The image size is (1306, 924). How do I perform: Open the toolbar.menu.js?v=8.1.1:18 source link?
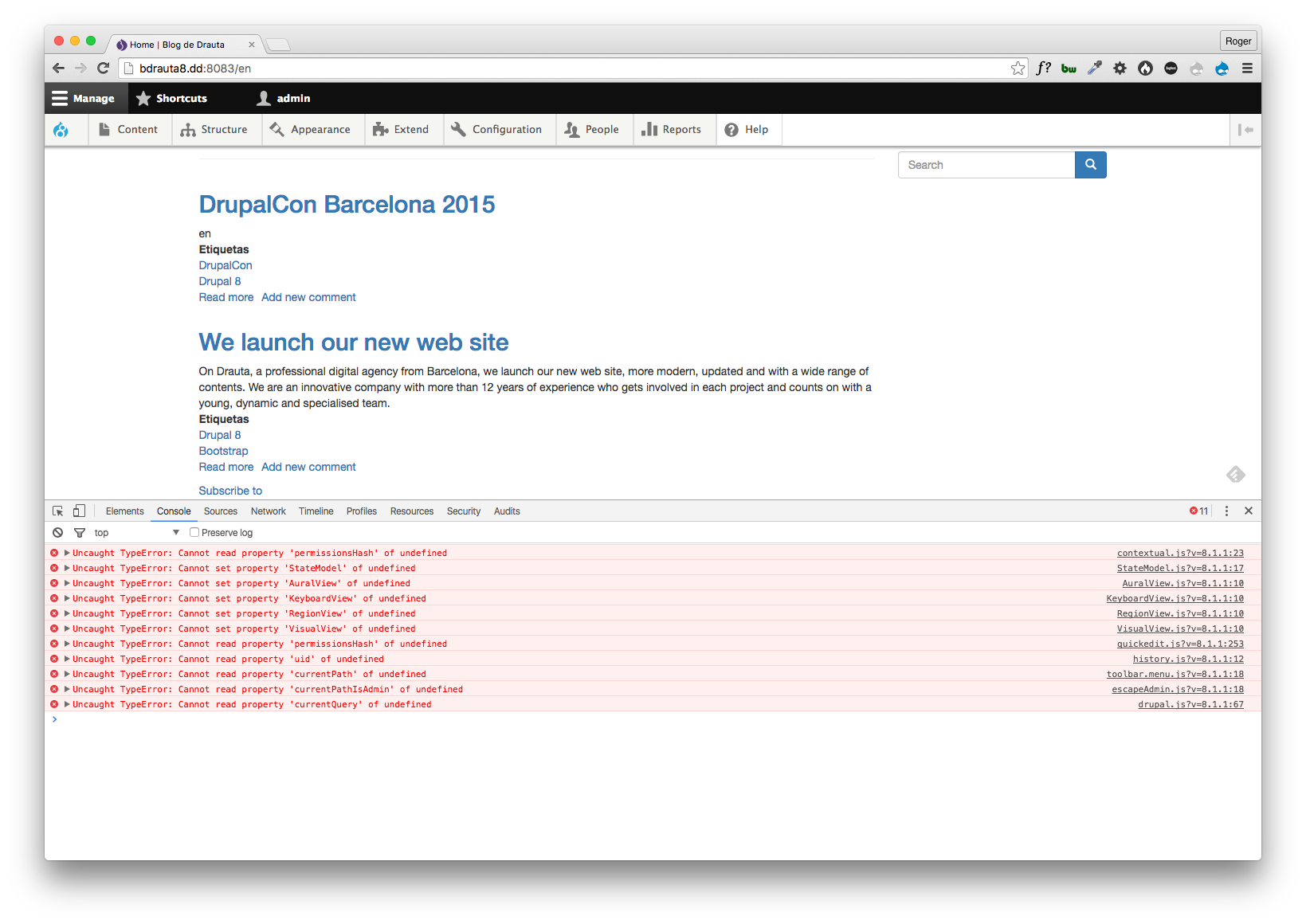[x=1175, y=674]
